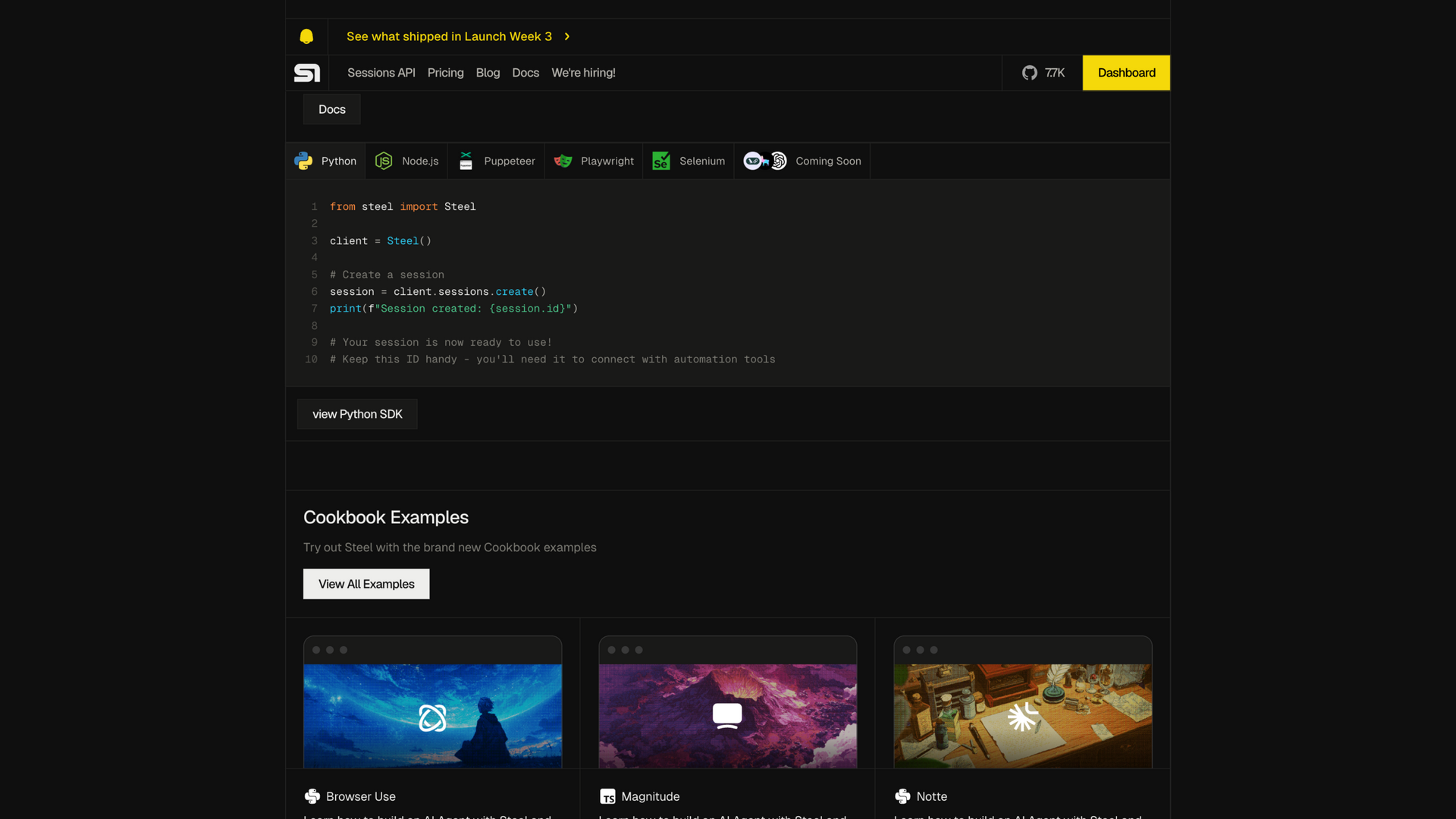Select the Playwright tab label
Viewport: 1456px width, 819px height.
point(607,161)
